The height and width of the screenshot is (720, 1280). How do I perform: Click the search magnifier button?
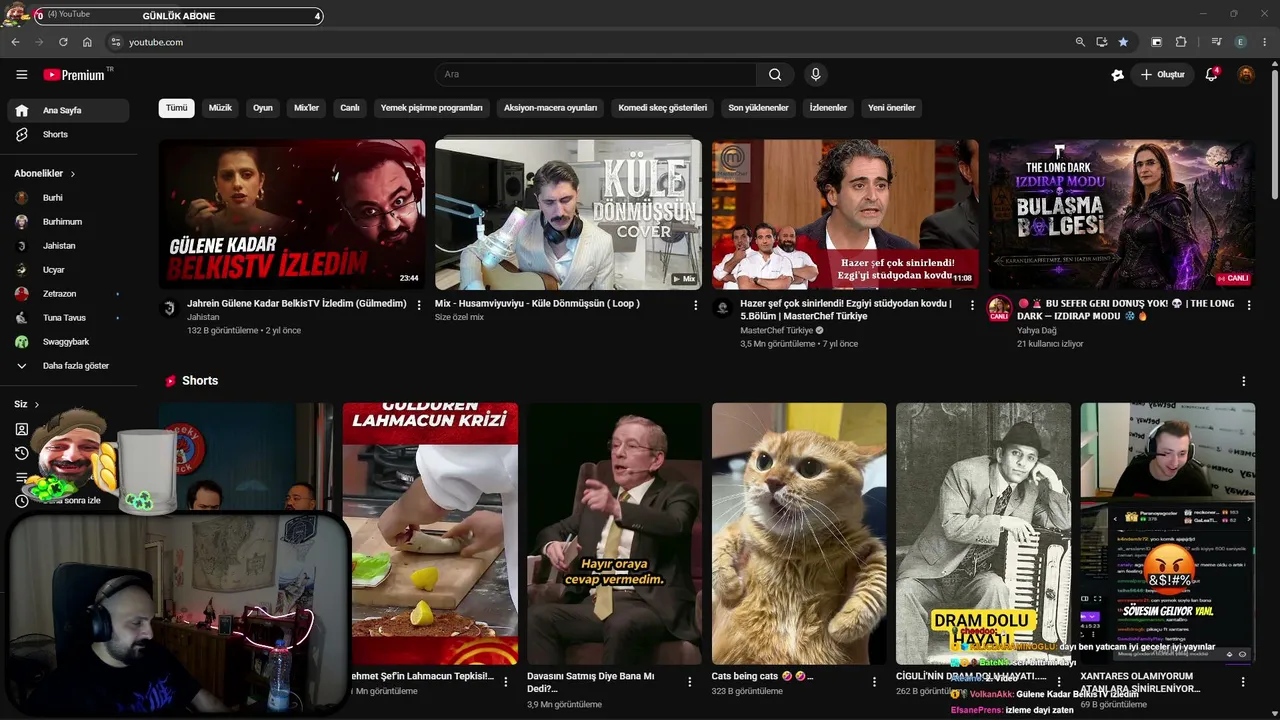775,75
